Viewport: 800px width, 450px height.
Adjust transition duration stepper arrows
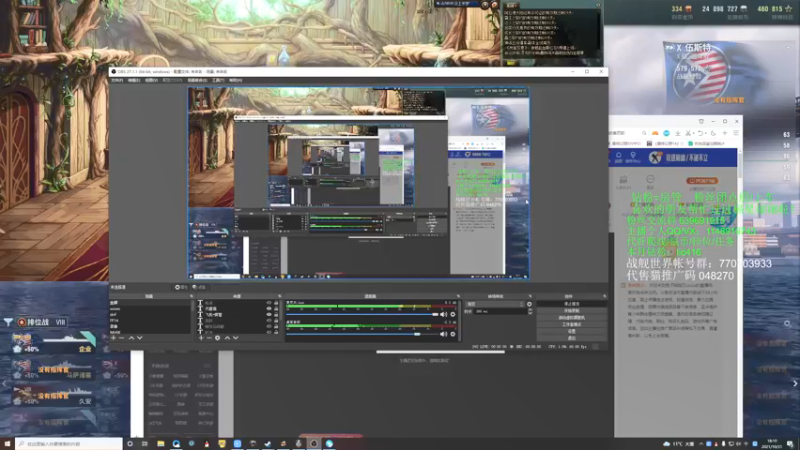click(x=530, y=311)
